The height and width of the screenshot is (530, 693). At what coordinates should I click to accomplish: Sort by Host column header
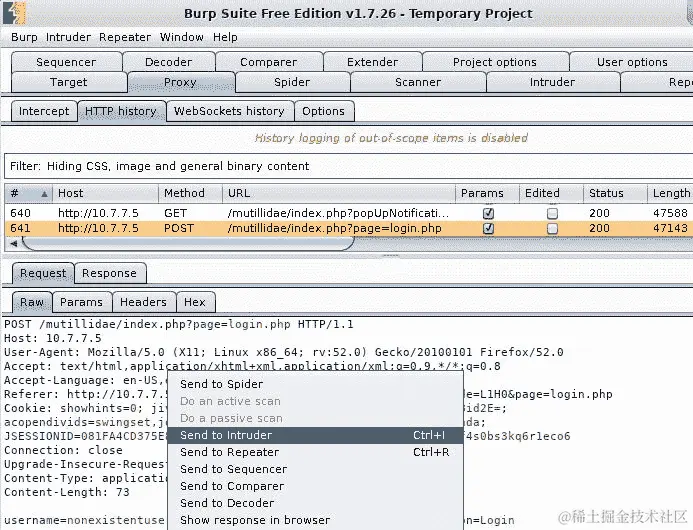tap(105, 193)
